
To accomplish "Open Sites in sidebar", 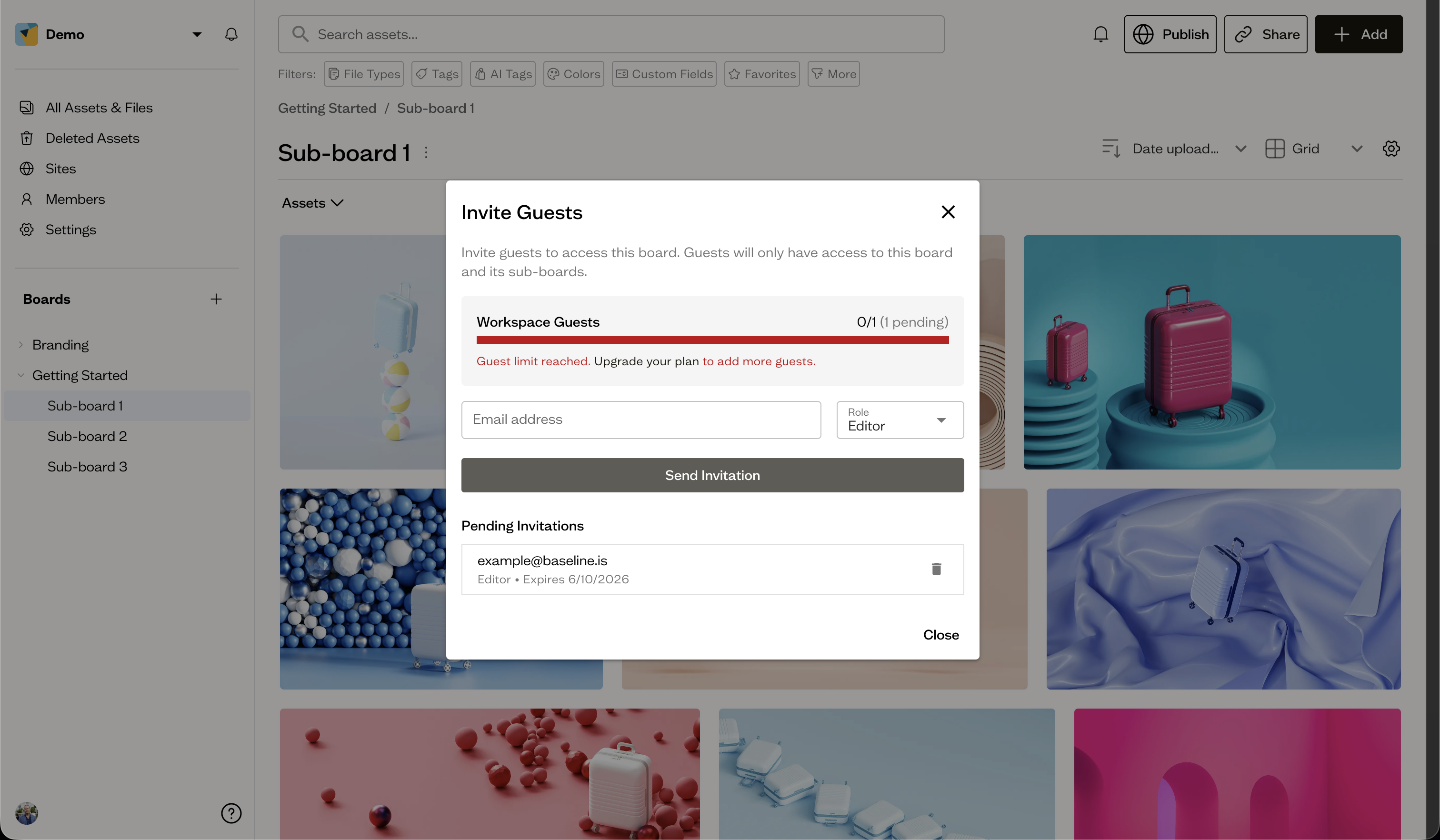I will [x=60, y=169].
